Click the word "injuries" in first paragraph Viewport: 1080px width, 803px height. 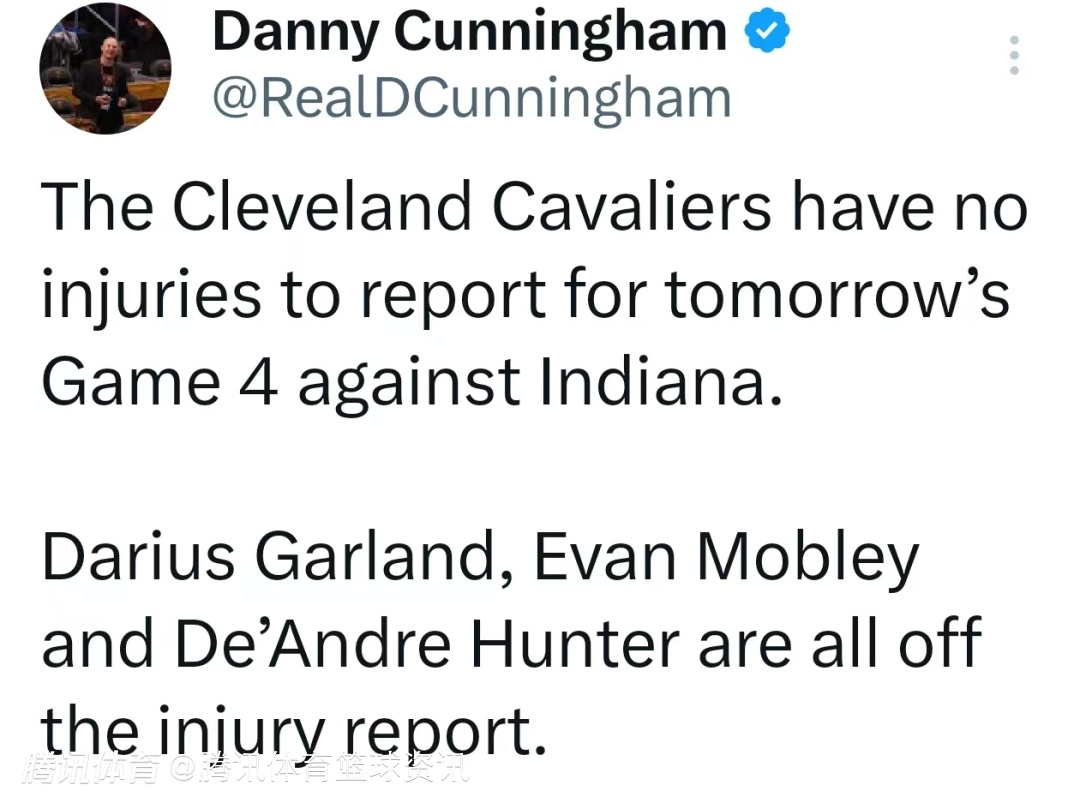pyautogui.click(x=152, y=296)
